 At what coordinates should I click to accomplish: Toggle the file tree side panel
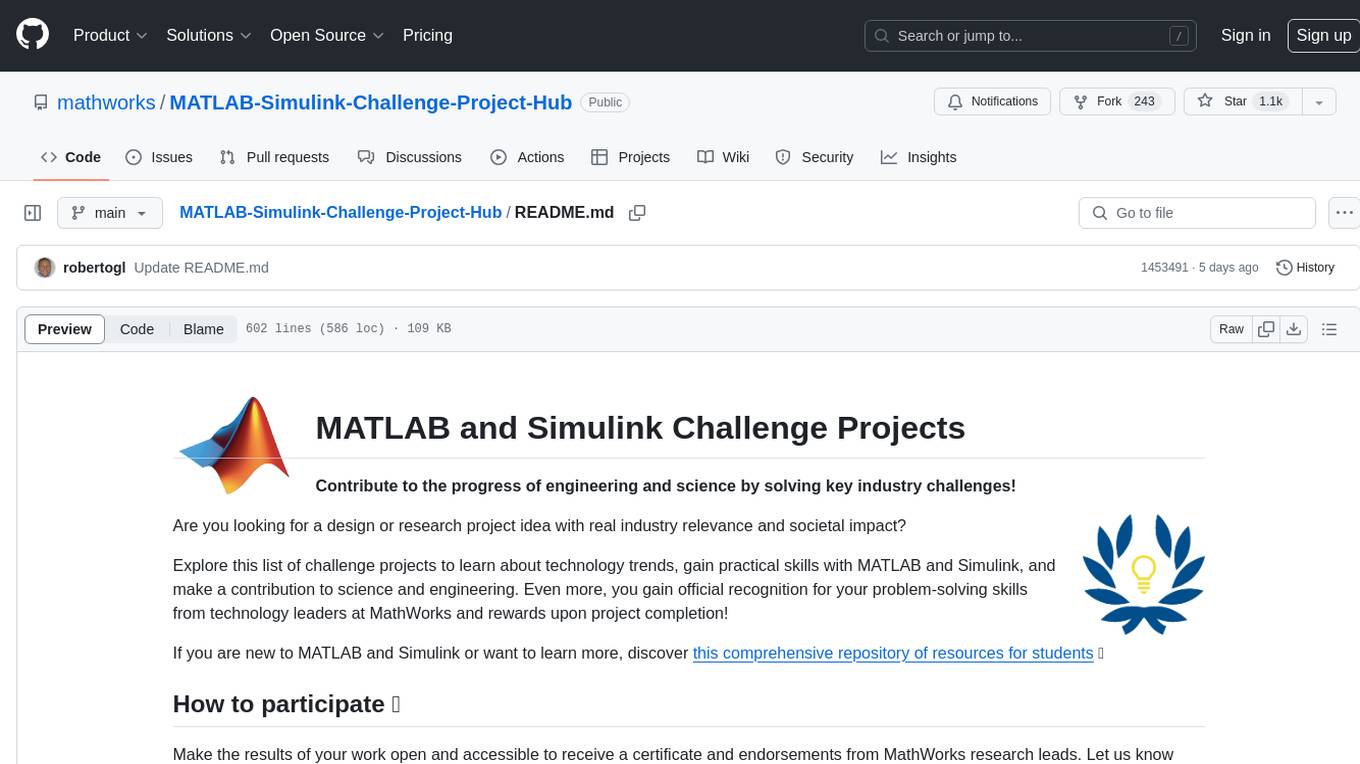(x=33, y=213)
